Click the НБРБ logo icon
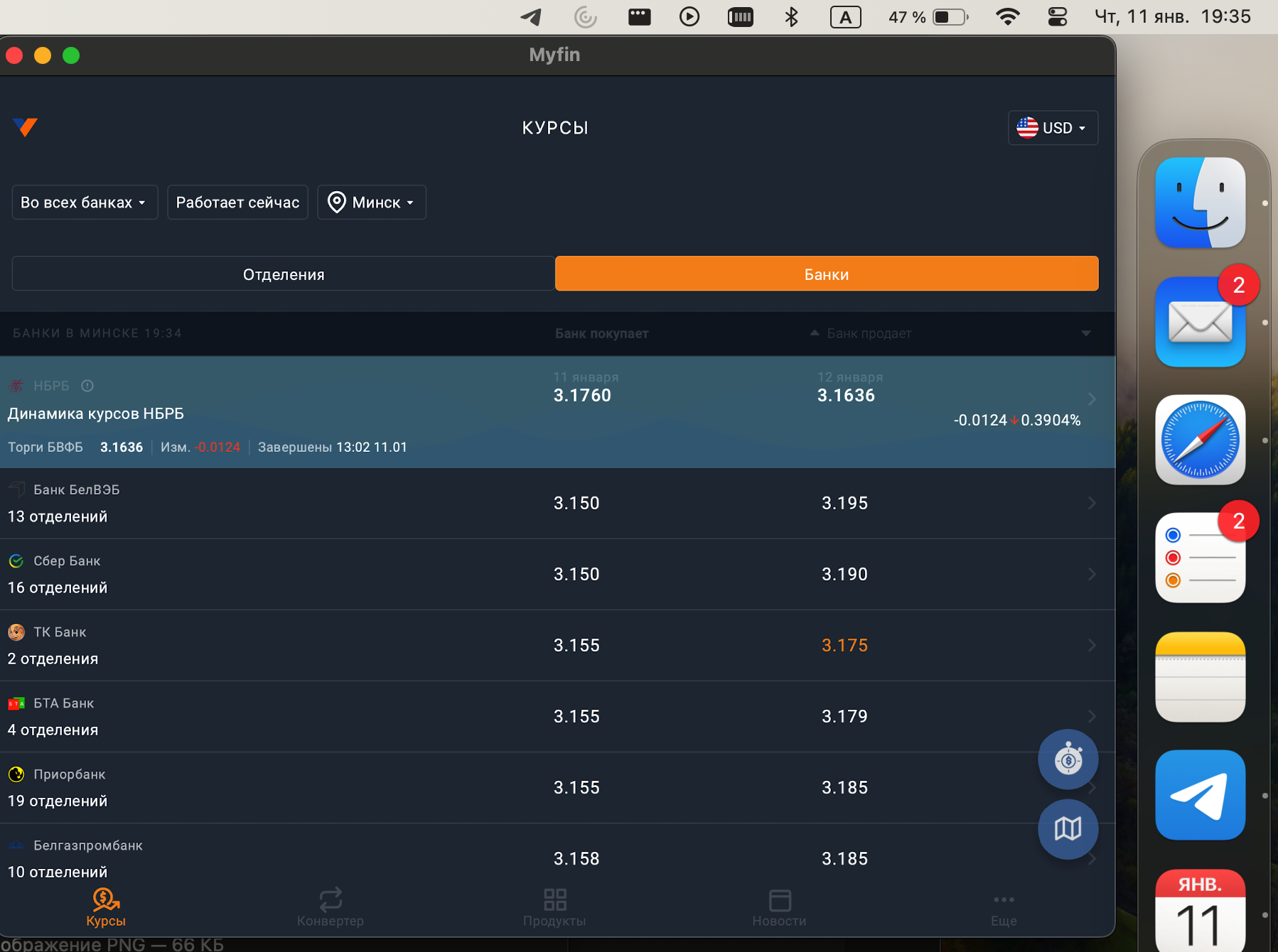This screenshot has width=1278, height=952. pyautogui.click(x=16, y=386)
